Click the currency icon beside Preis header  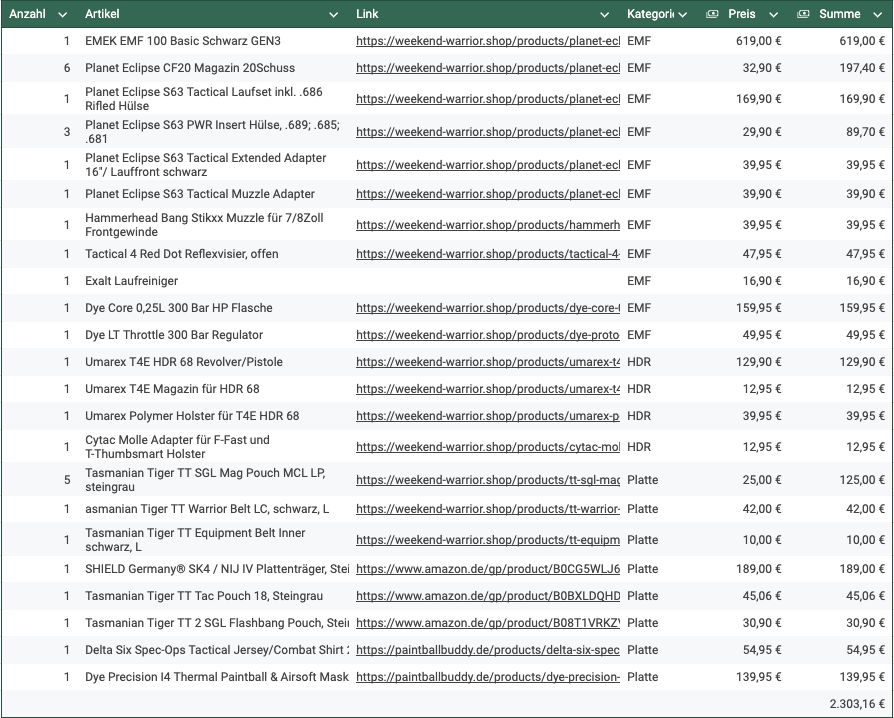coord(712,15)
